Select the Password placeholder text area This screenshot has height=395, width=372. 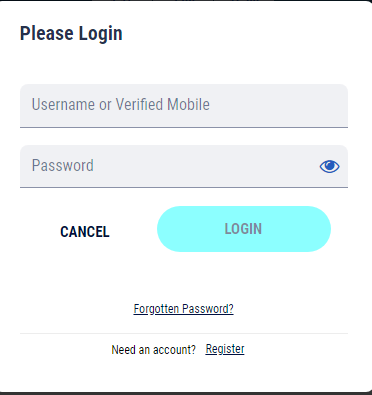pos(63,166)
